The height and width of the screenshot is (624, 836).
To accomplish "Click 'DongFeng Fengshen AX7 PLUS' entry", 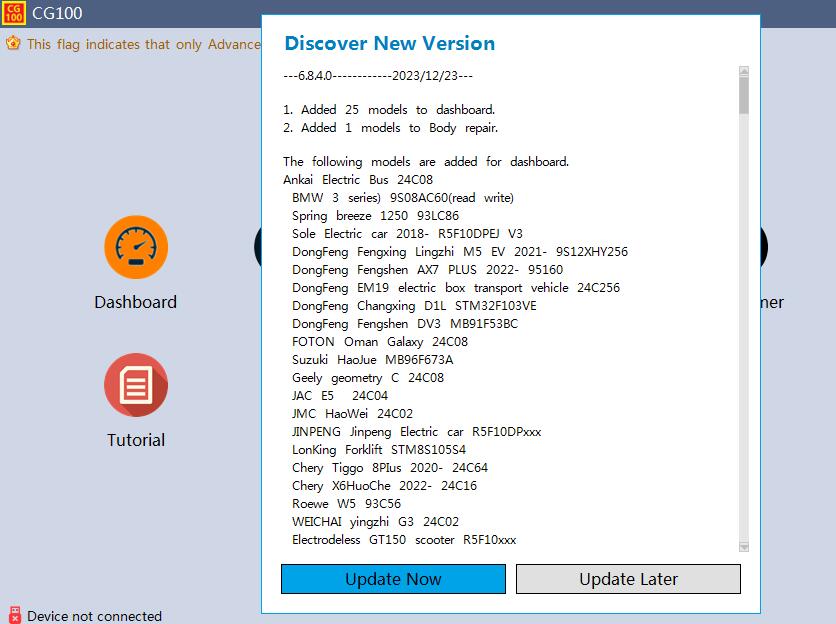I will [x=427, y=270].
